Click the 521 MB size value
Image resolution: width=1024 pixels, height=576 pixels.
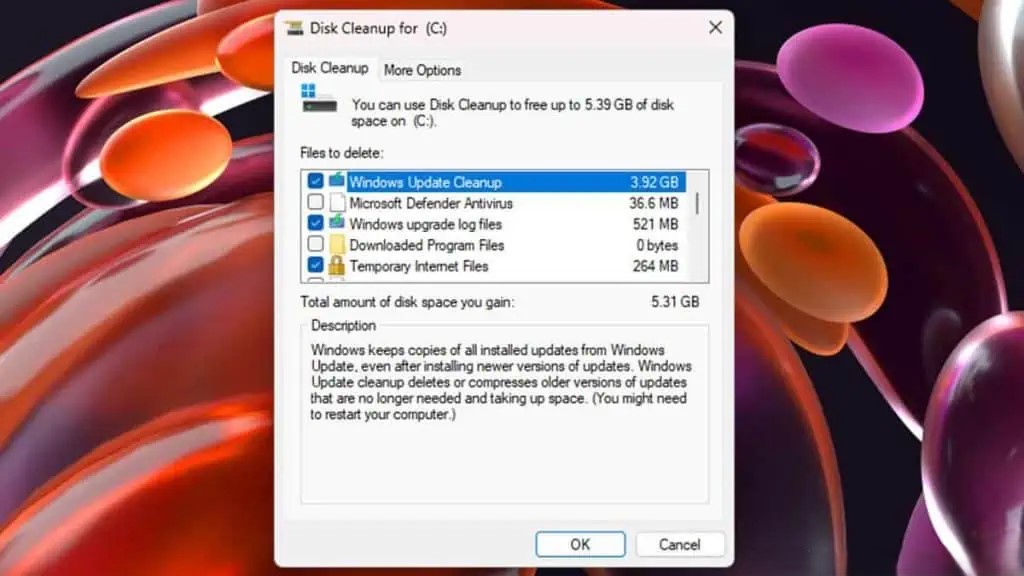tap(656, 224)
